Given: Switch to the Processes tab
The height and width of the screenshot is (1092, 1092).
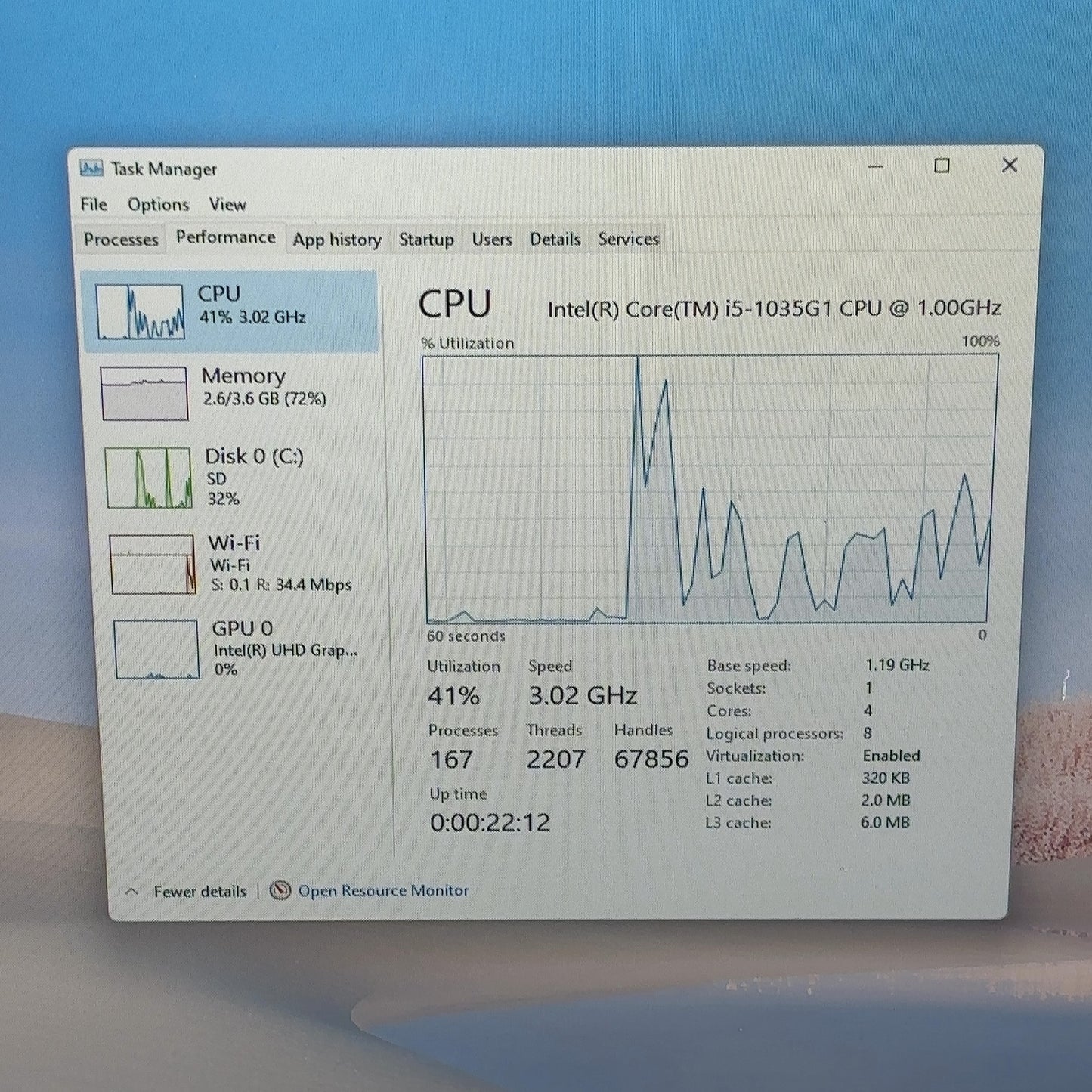Looking at the screenshot, I should click(x=121, y=239).
